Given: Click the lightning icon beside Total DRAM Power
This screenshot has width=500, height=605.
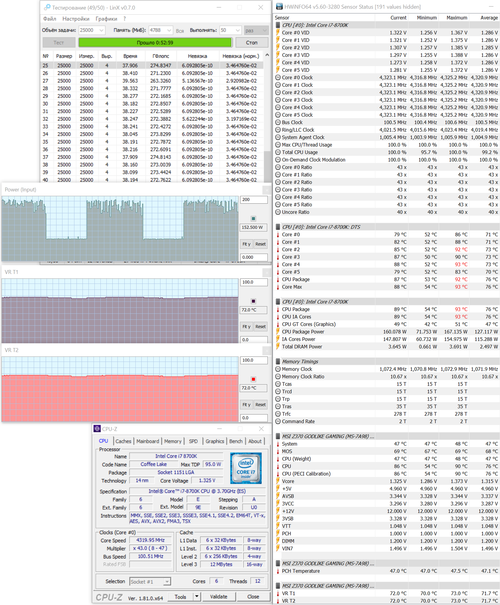Looking at the screenshot, I should pyautogui.click(x=278, y=347).
